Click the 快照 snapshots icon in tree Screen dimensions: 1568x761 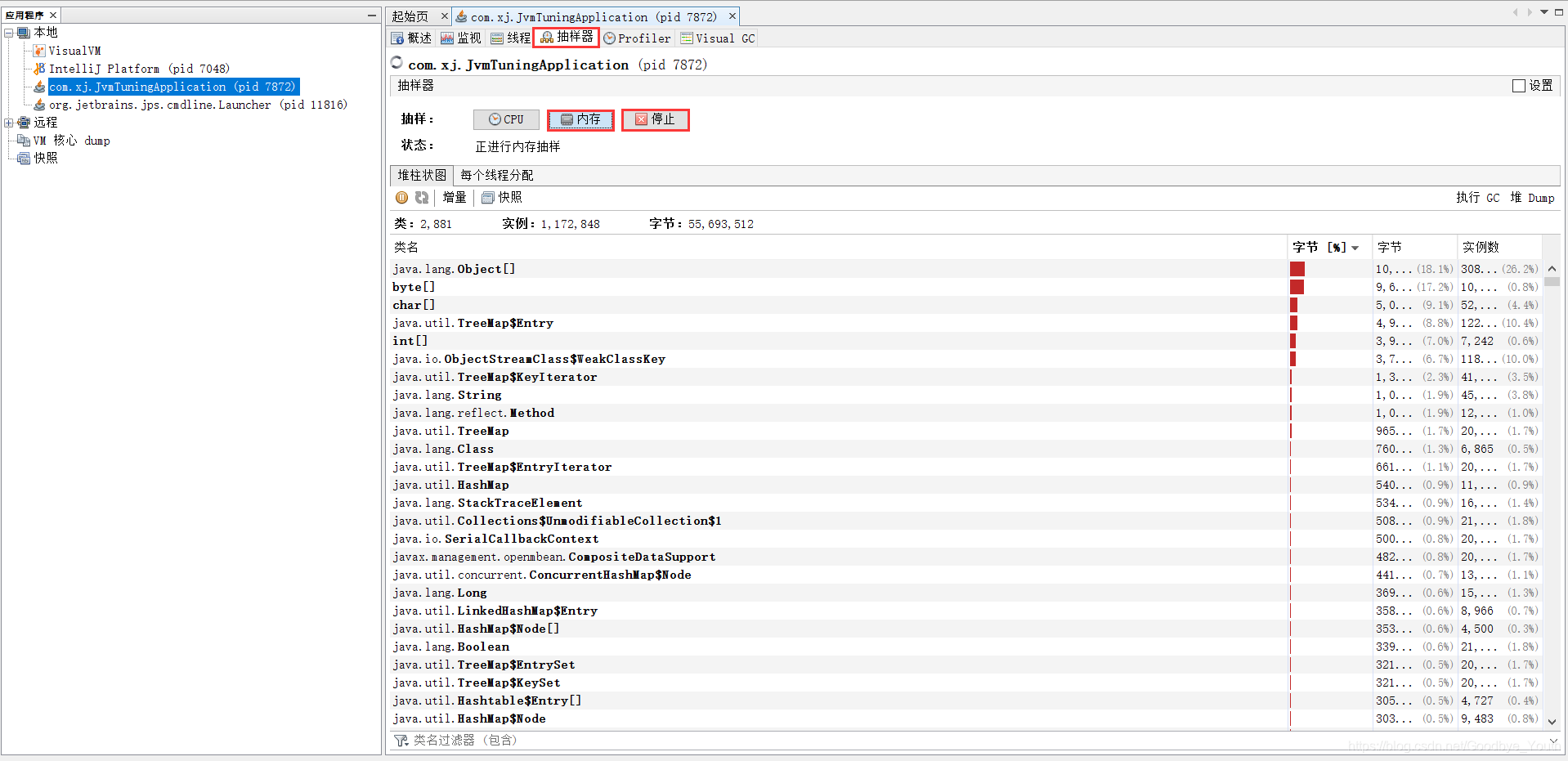24,159
